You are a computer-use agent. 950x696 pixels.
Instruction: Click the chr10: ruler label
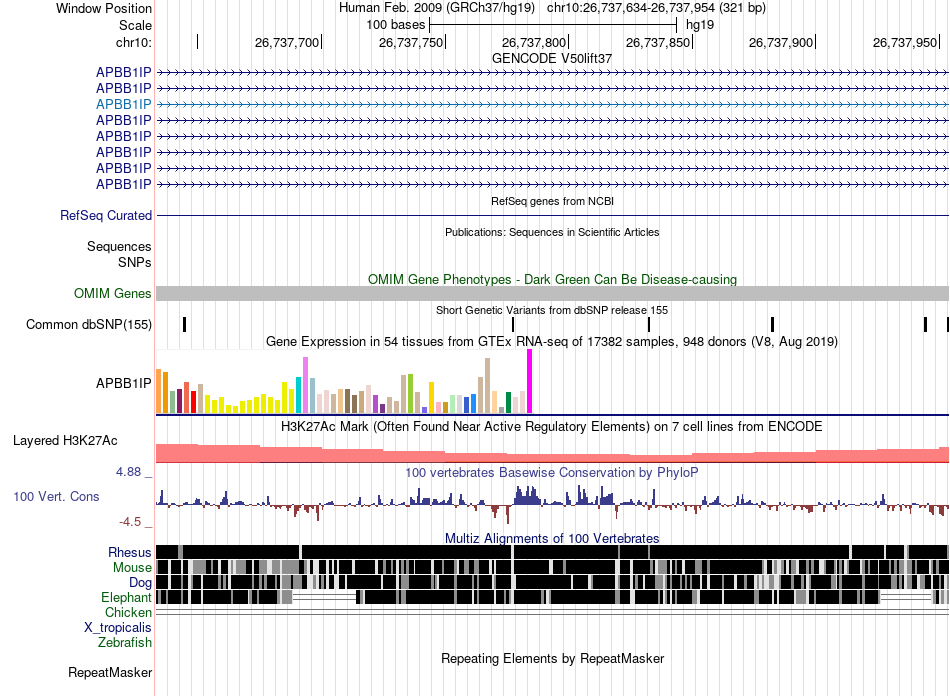click(x=134, y=42)
